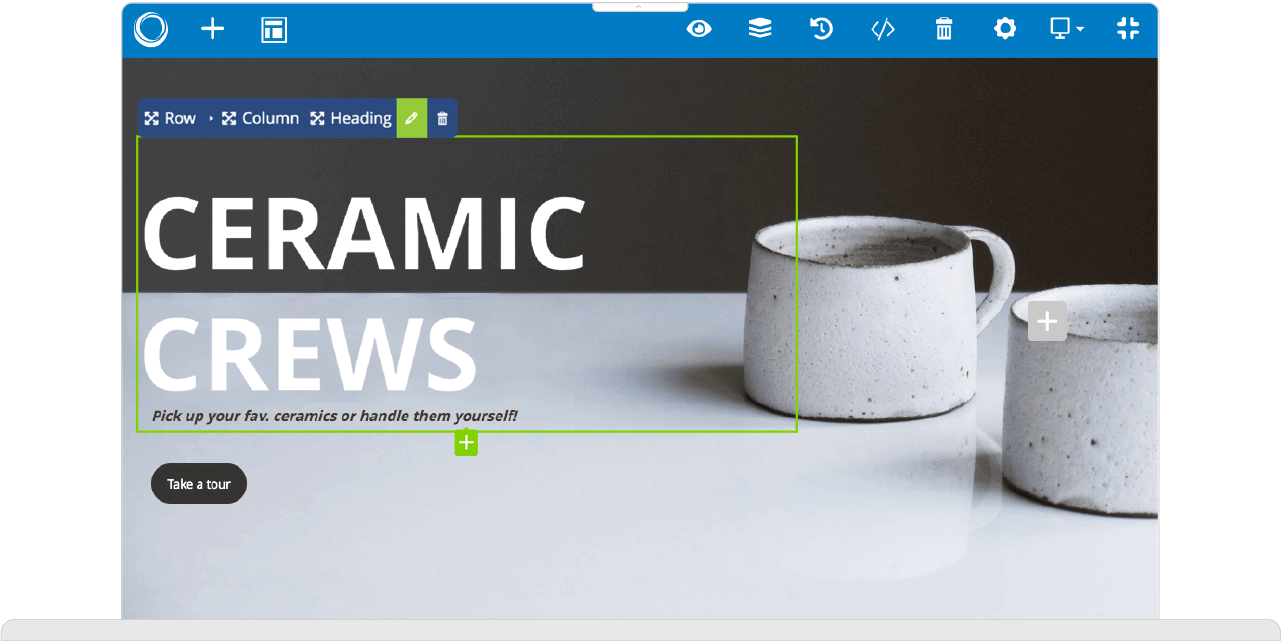Click the CERAMIC heading word

[x=364, y=233]
